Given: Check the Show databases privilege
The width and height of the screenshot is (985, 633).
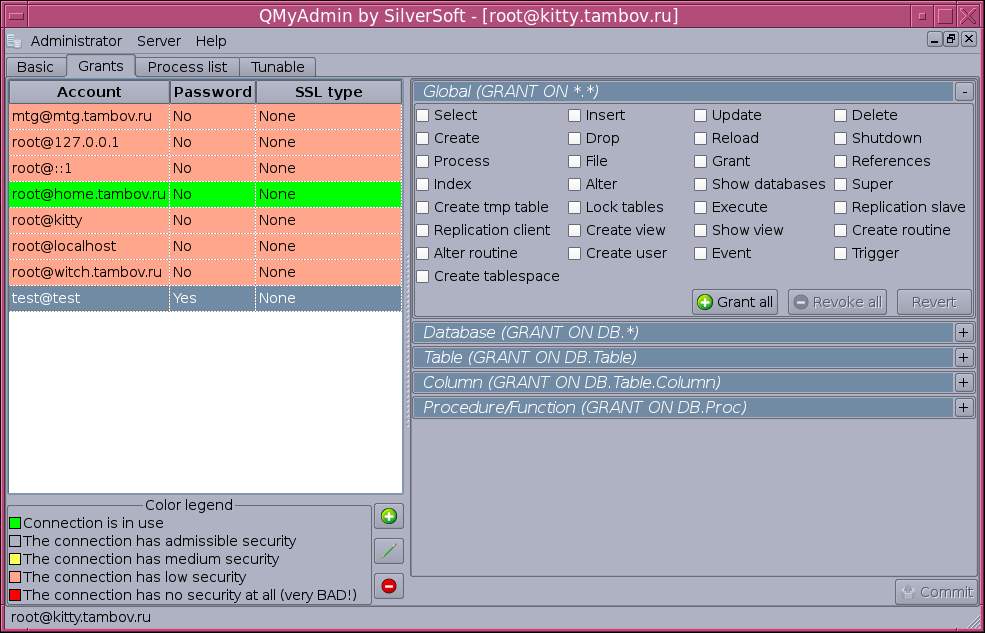Looking at the screenshot, I should point(701,184).
